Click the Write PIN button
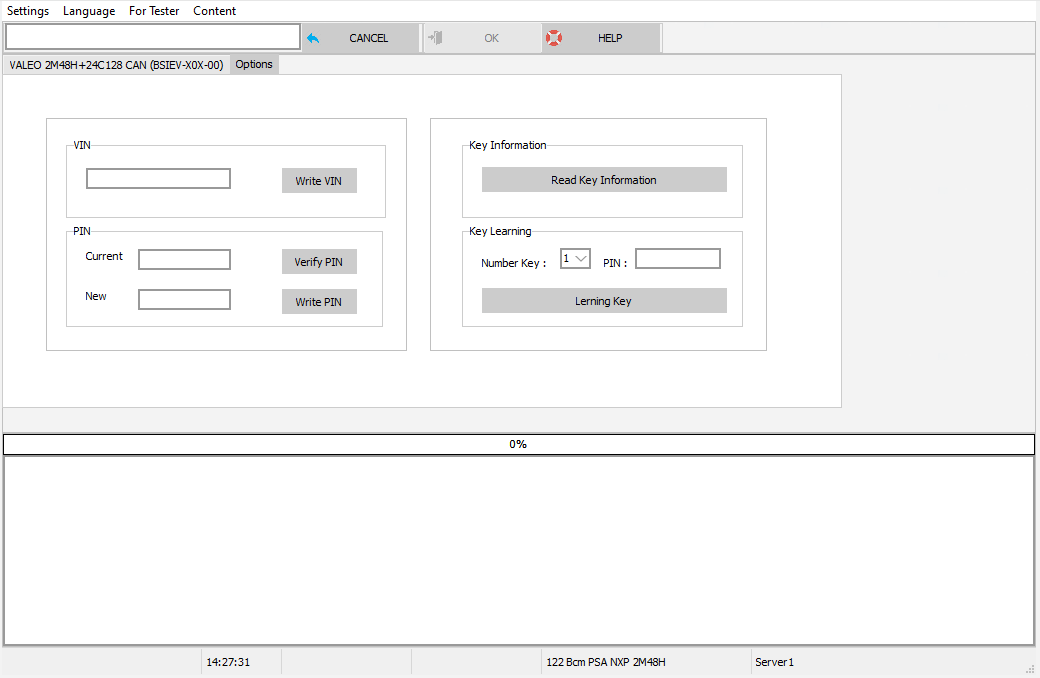 [x=319, y=301]
